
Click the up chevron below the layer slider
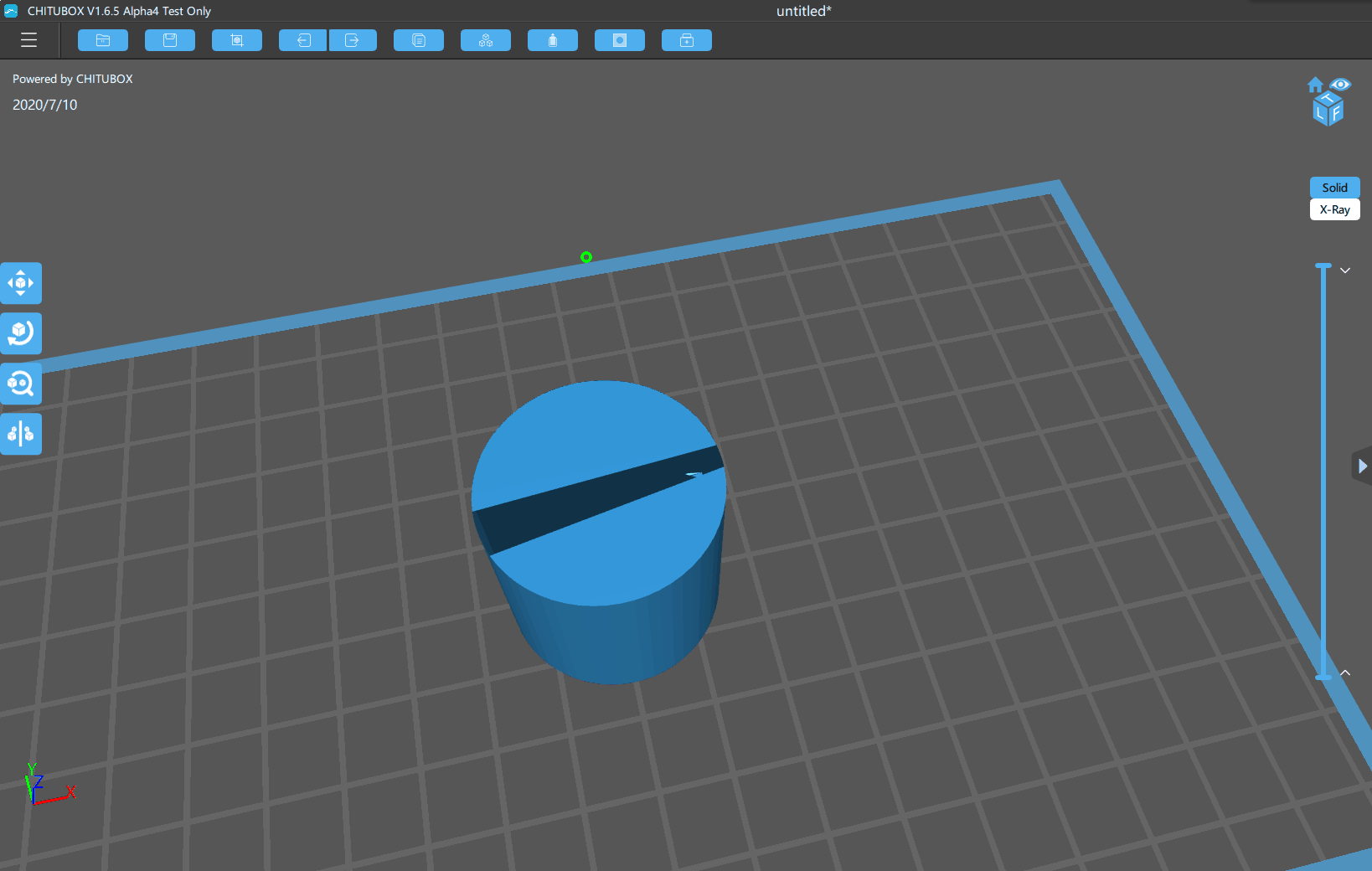1345,672
